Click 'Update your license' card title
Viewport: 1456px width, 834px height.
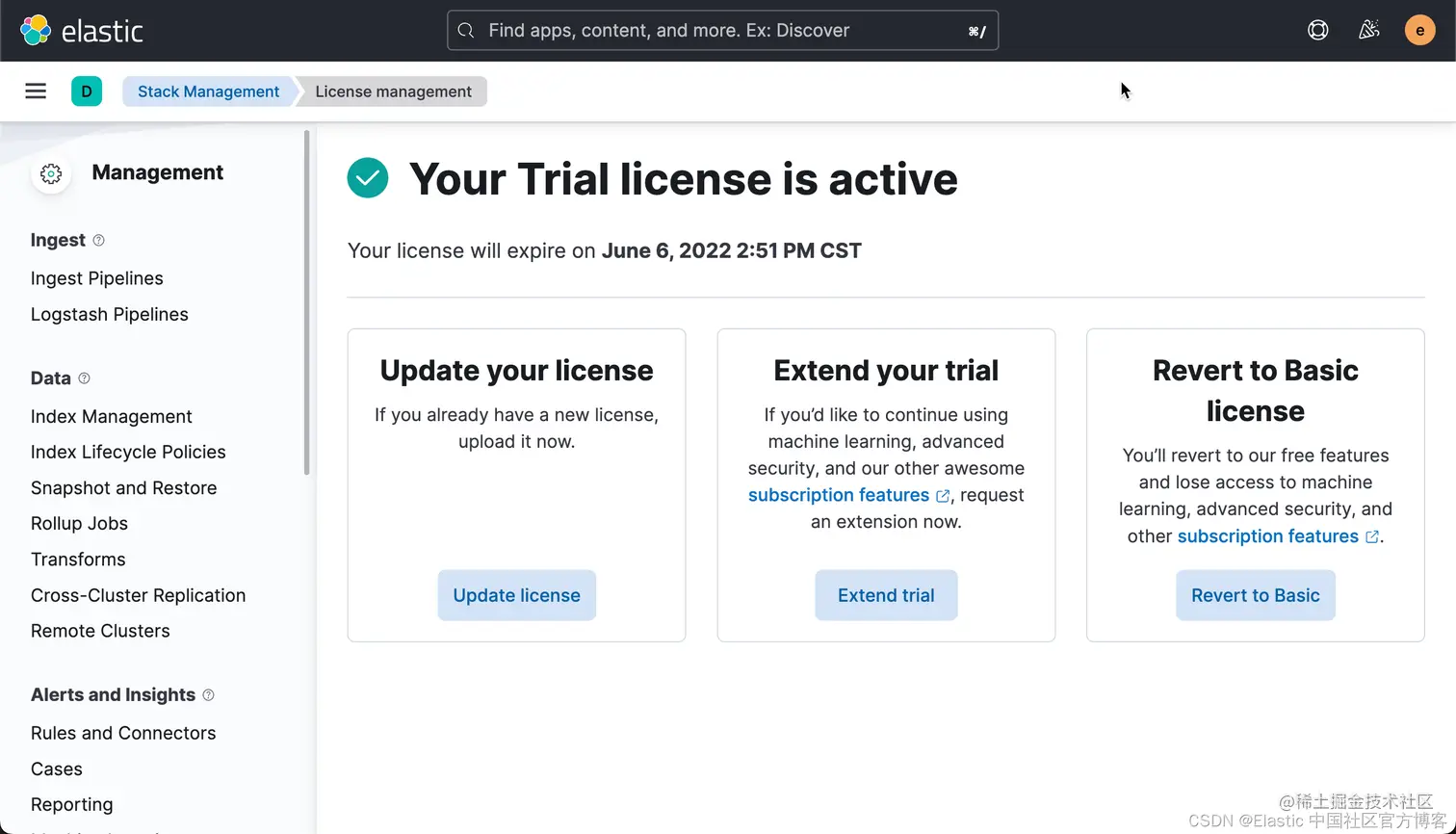tap(517, 371)
